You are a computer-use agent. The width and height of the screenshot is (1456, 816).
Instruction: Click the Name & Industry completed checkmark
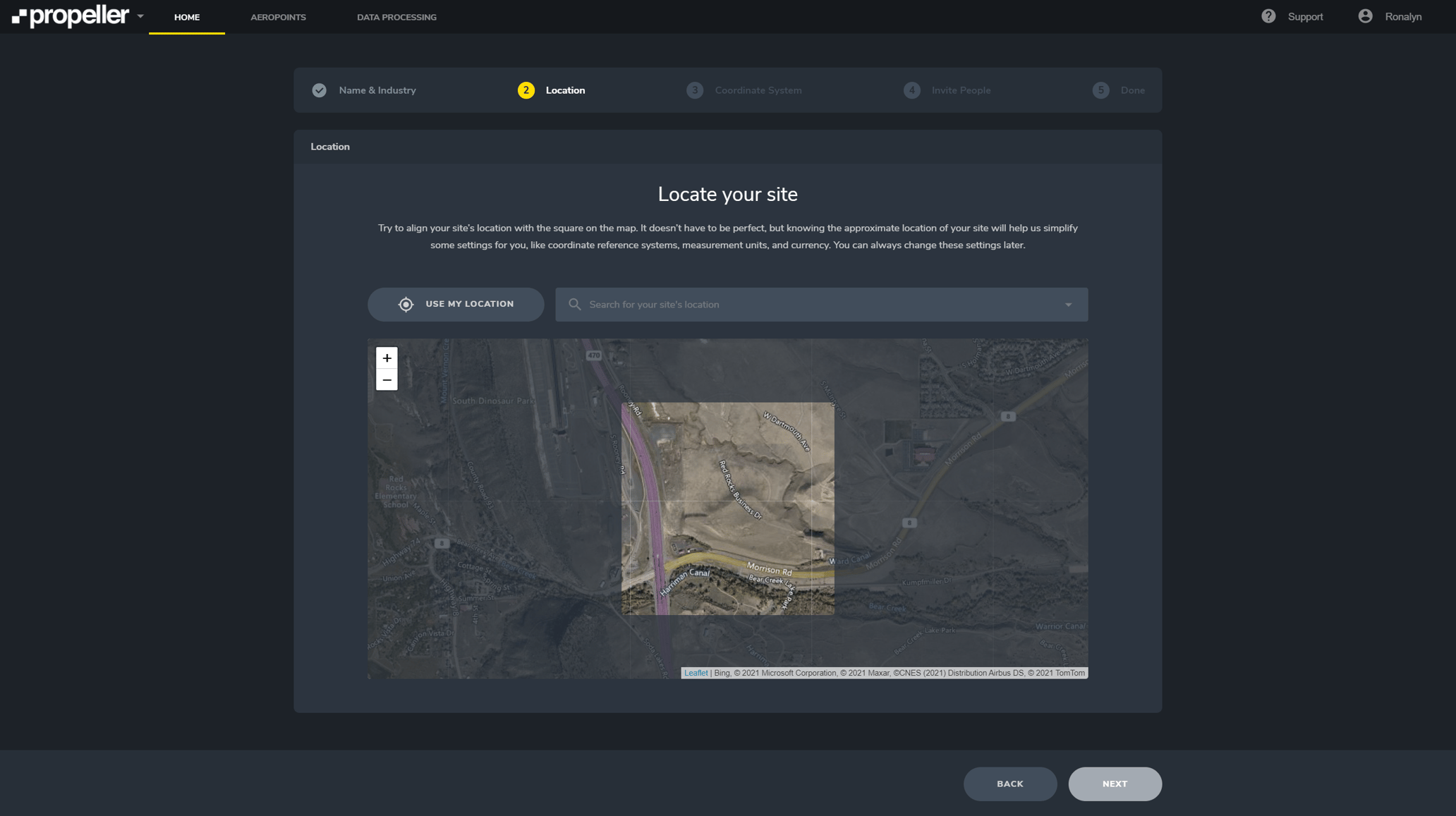(x=320, y=90)
